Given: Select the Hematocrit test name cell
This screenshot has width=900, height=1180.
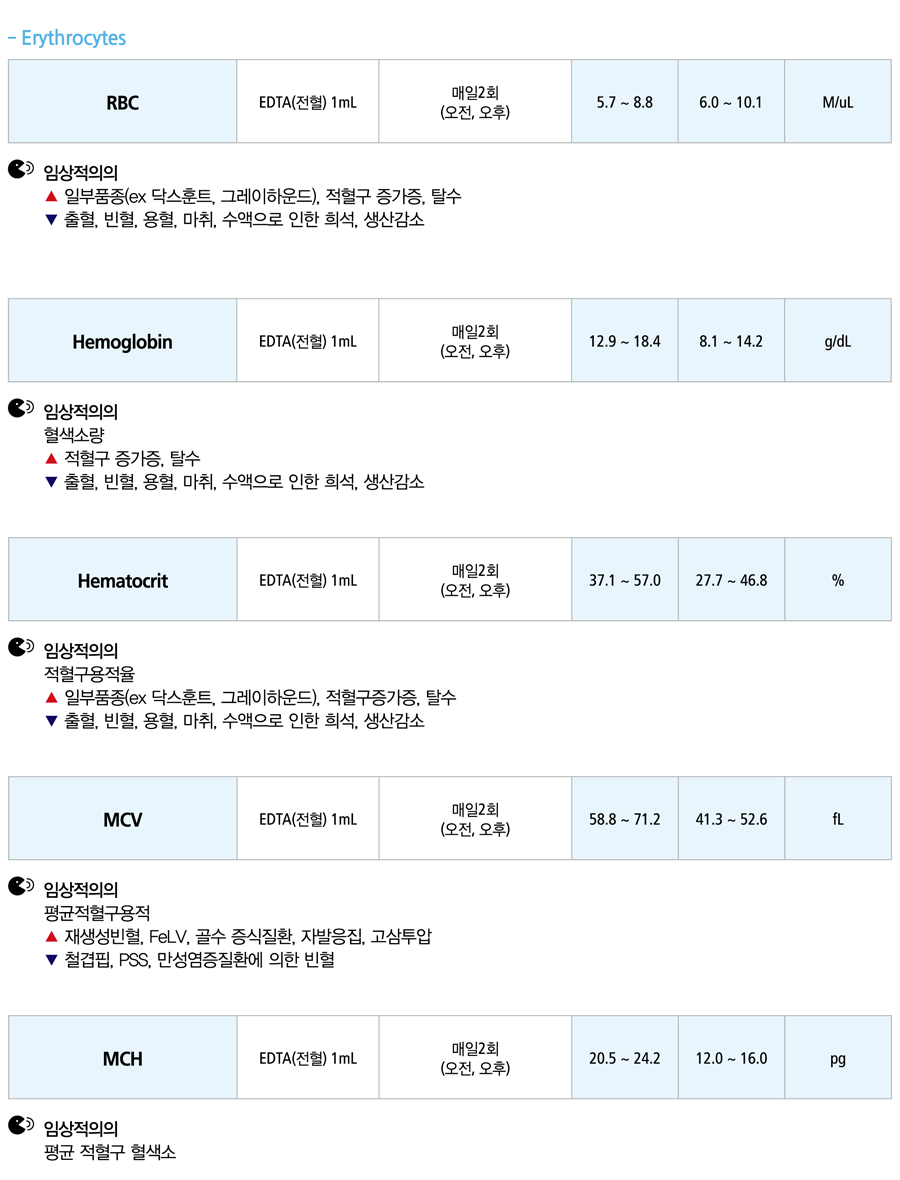Looking at the screenshot, I should 123,579.
